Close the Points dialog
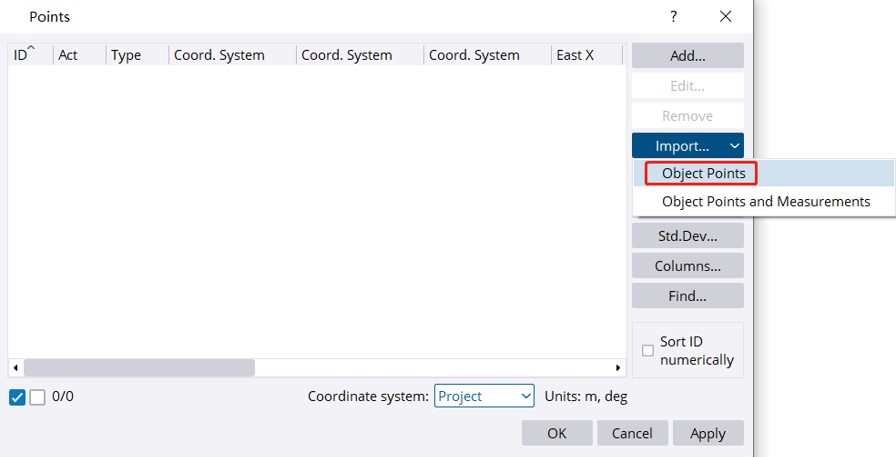The height and width of the screenshot is (457, 896). click(726, 16)
